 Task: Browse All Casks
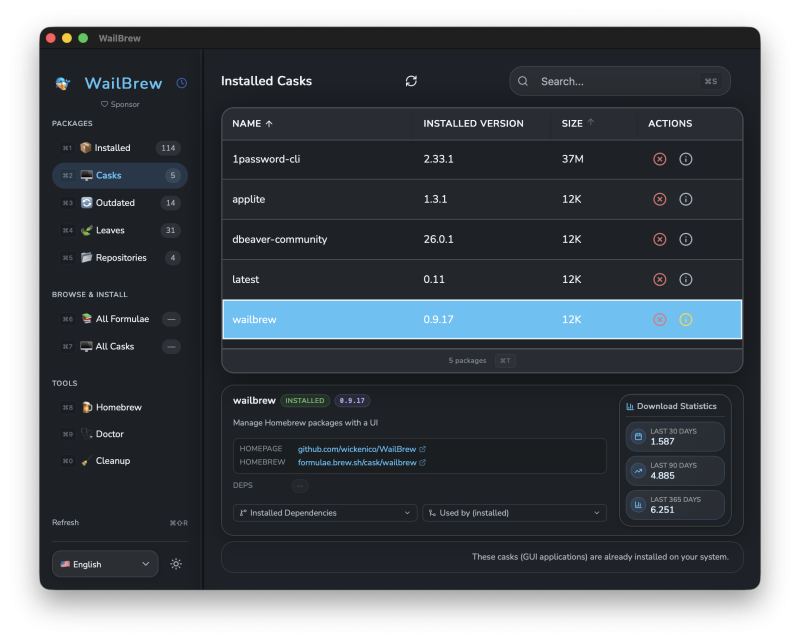coord(120,347)
